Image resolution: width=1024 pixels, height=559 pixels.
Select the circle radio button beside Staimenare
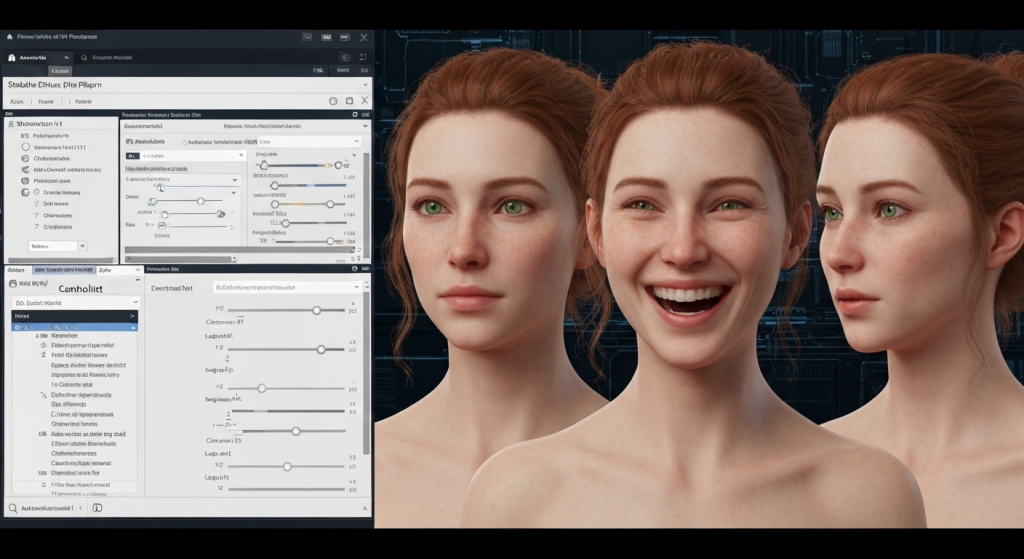(x=25, y=146)
